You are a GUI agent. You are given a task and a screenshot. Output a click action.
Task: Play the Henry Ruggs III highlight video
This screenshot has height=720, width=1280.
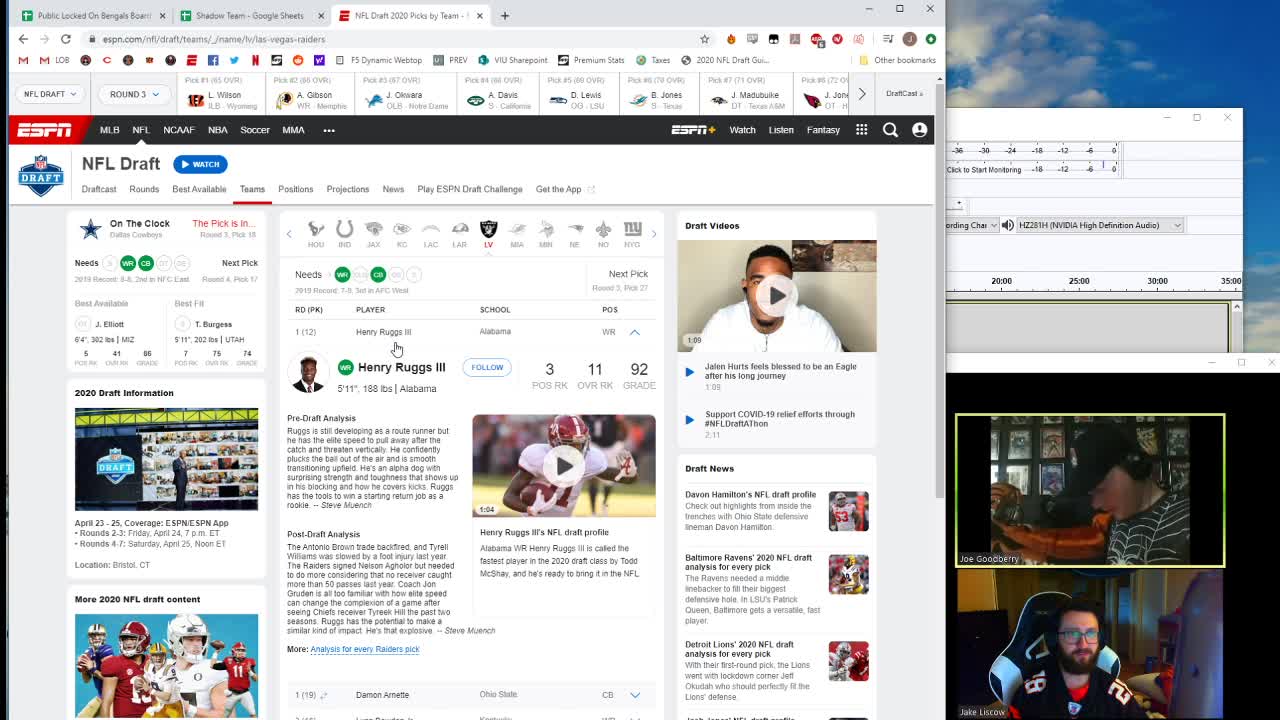[564, 466]
